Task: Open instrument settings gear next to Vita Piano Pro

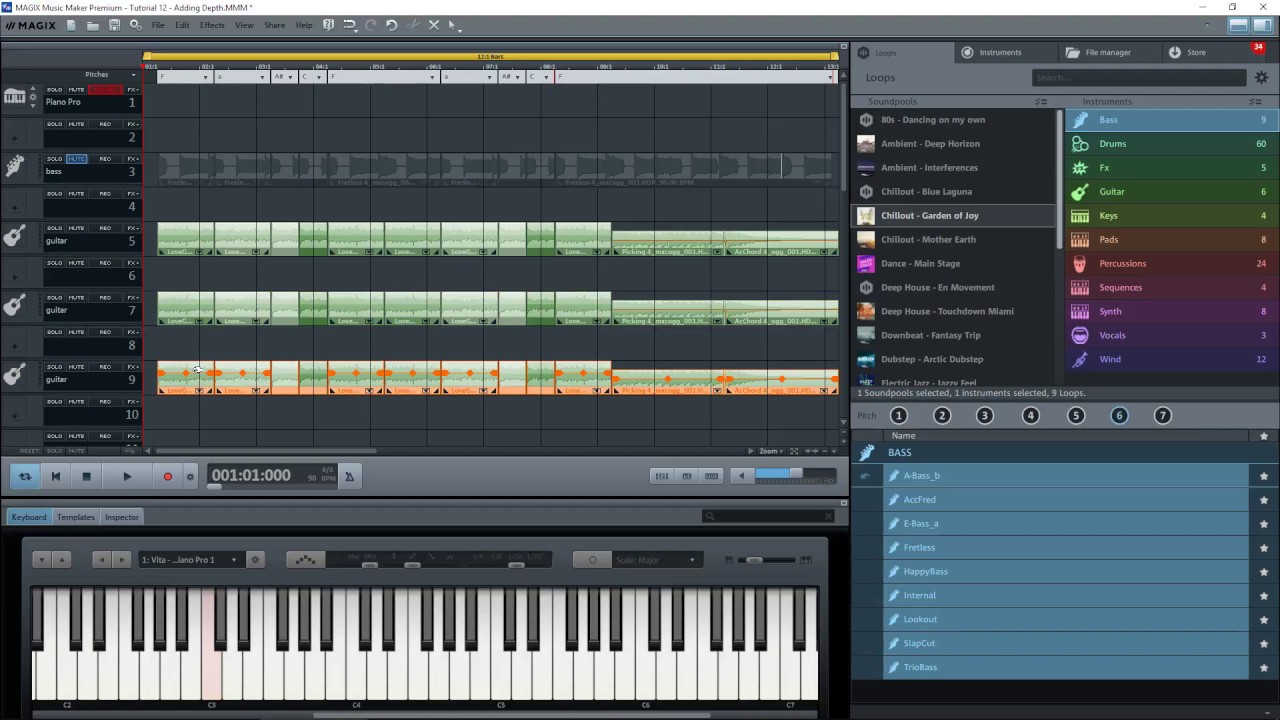Action: [255, 560]
